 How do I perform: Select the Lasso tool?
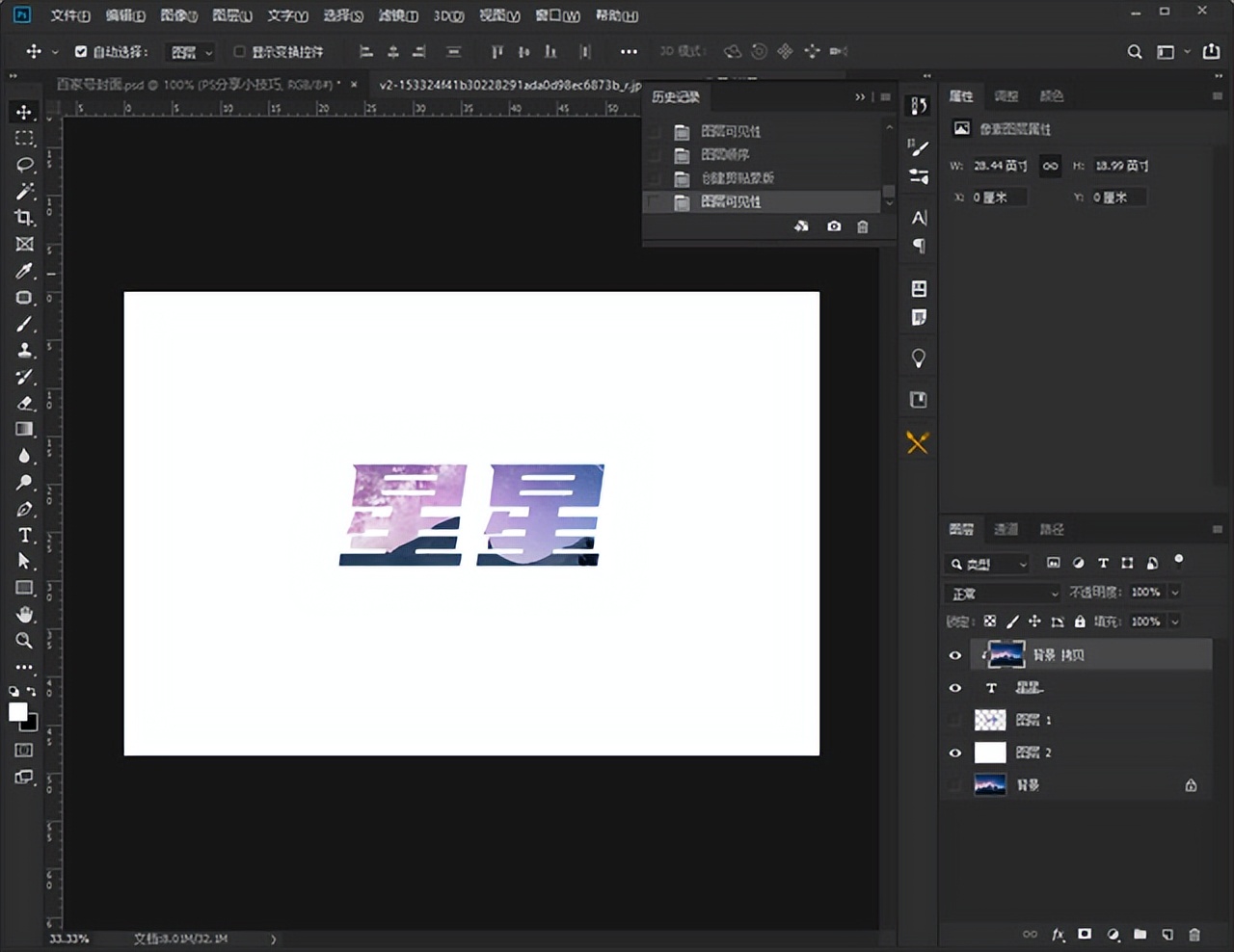coord(25,165)
